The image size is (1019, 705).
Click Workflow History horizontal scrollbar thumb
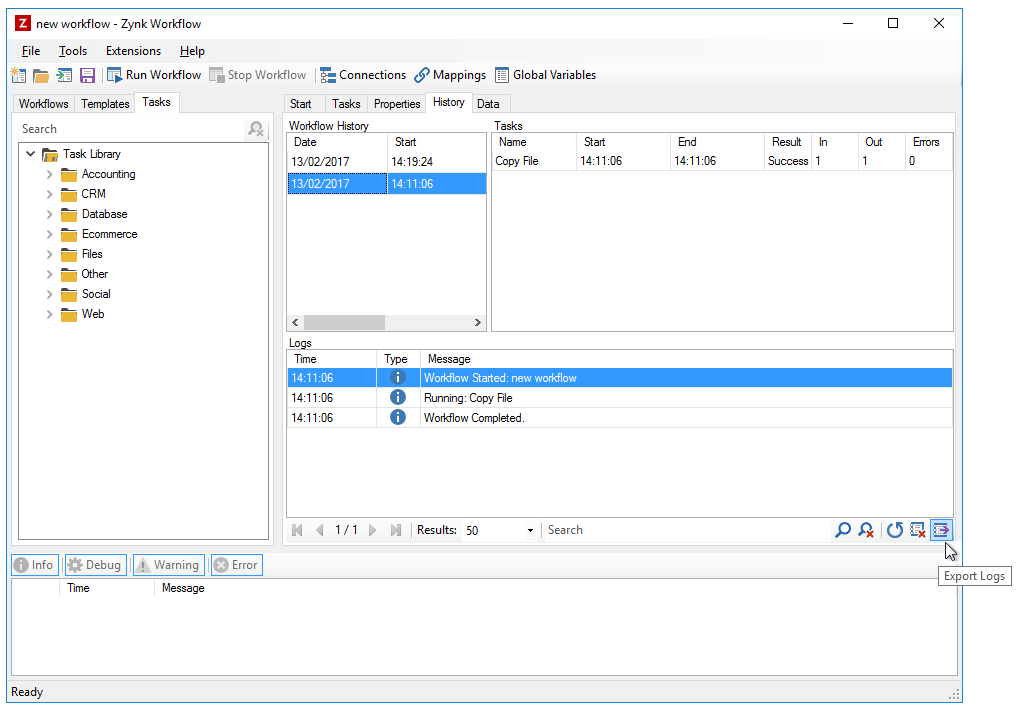pyautogui.click(x=344, y=322)
